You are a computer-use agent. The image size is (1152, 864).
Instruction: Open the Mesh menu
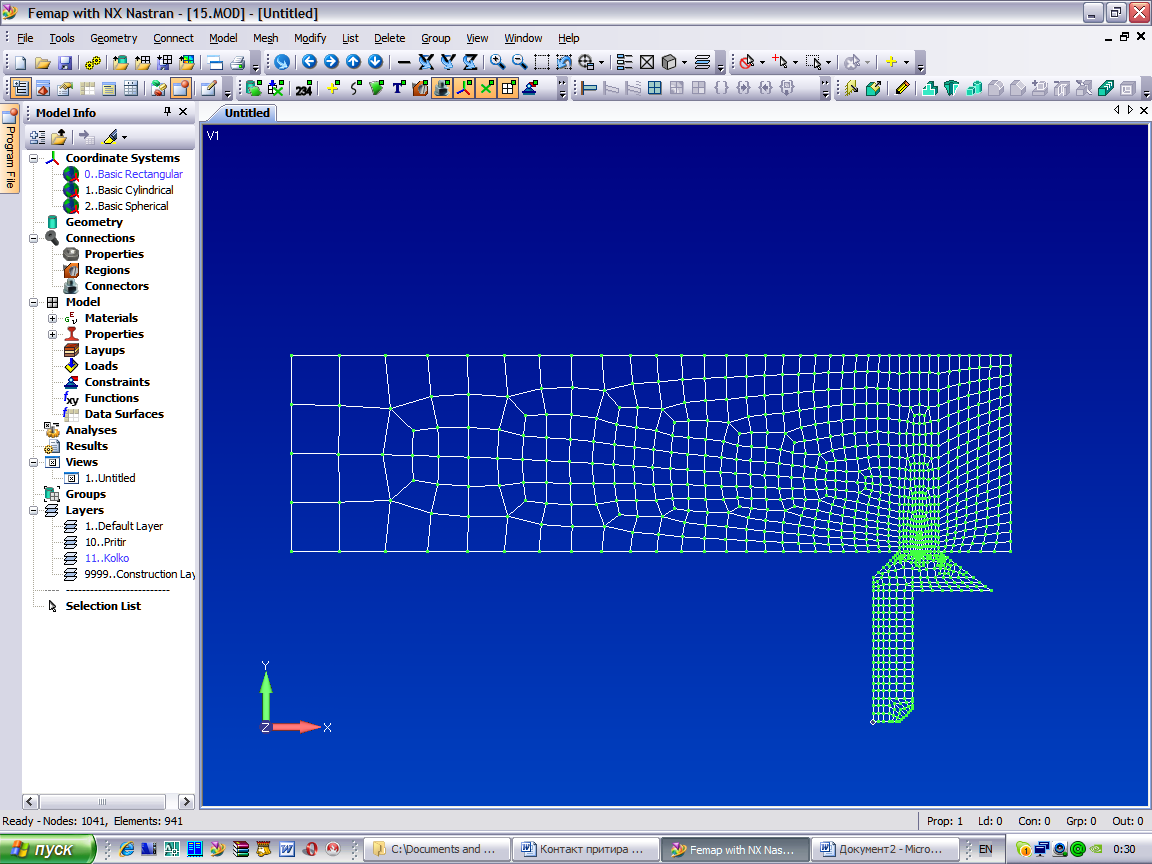[265, 38]
